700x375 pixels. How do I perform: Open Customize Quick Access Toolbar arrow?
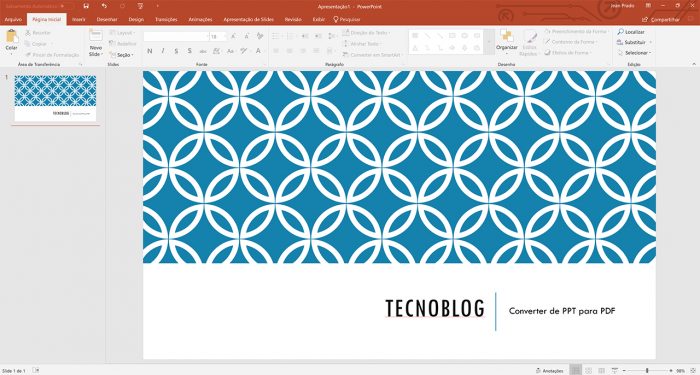click(157, 6)
